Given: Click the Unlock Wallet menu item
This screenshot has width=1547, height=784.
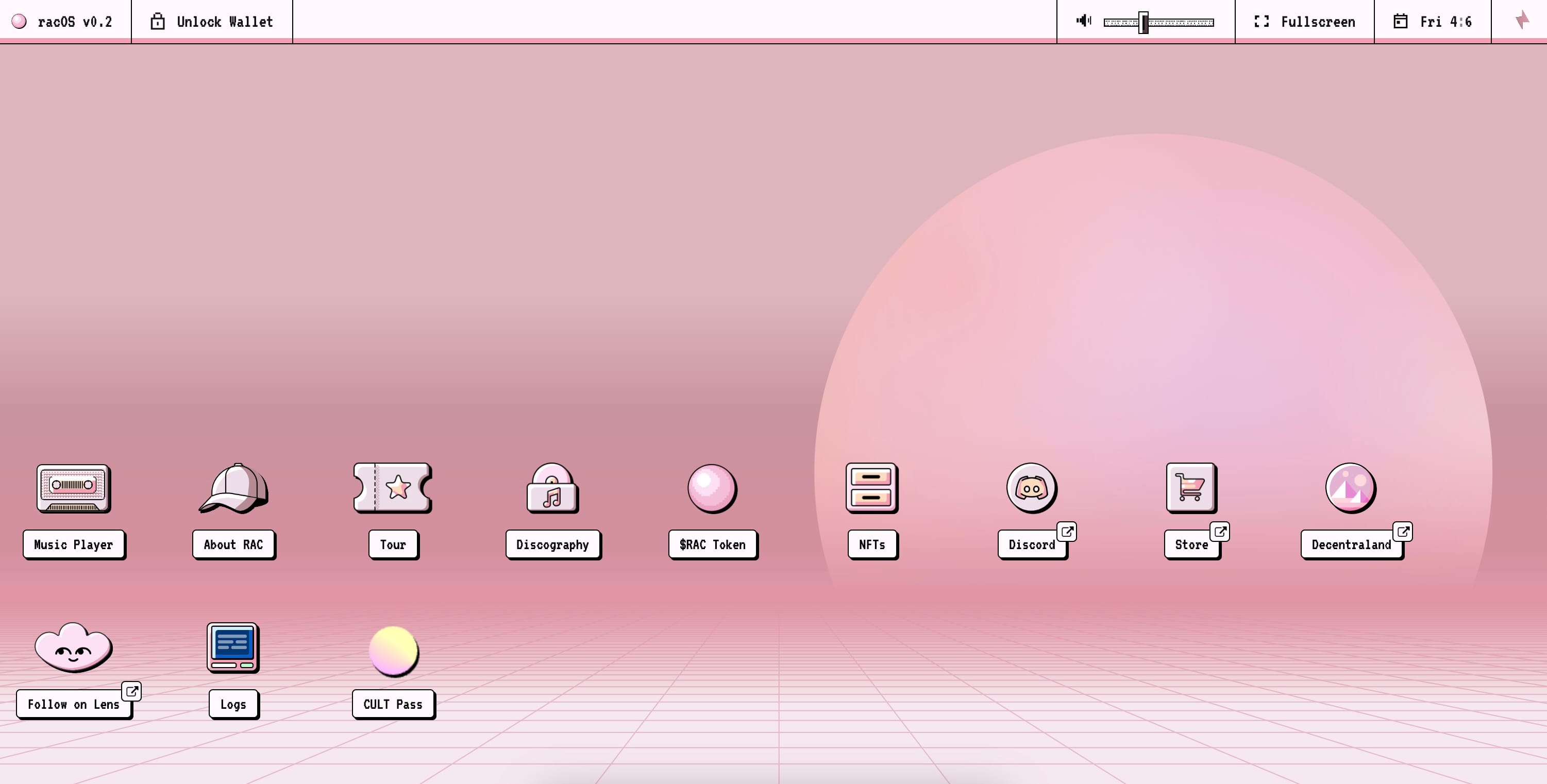Looking at the screenshot, I should (x=211, y=21).
